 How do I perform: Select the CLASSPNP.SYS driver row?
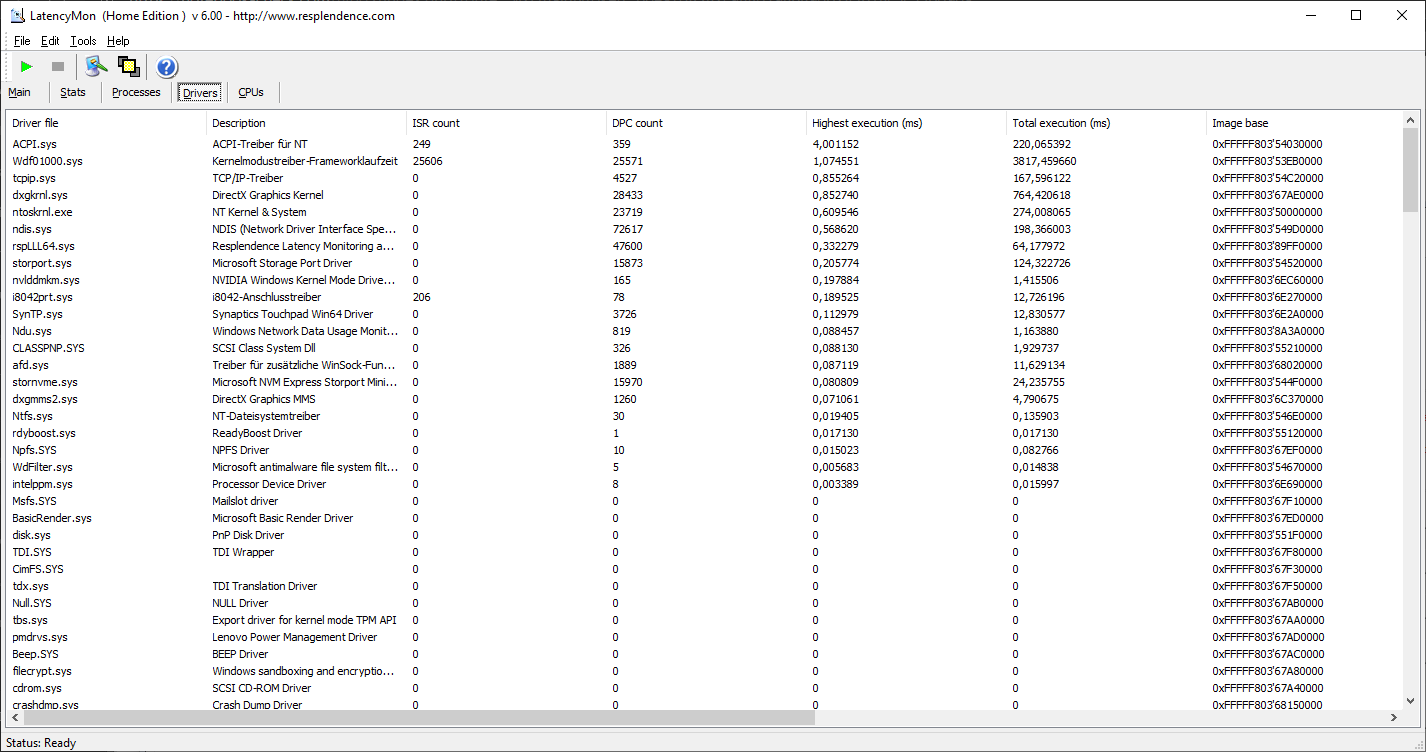(x=705, y=348)
